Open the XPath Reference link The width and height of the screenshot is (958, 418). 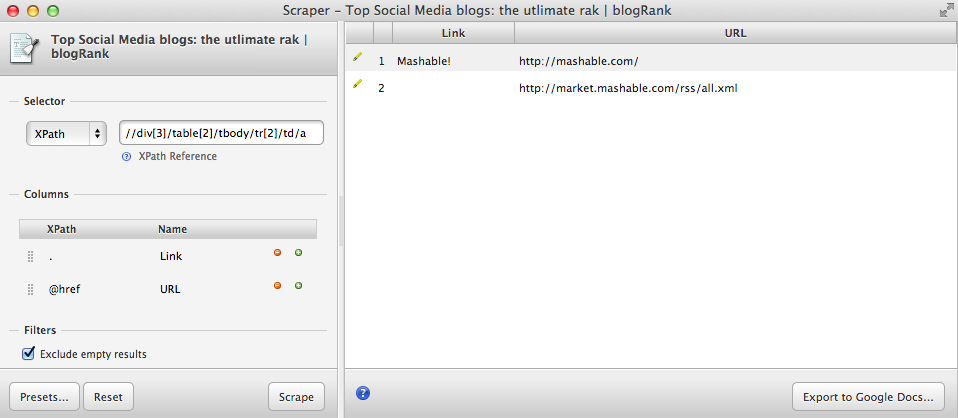[x=177, y=157]
